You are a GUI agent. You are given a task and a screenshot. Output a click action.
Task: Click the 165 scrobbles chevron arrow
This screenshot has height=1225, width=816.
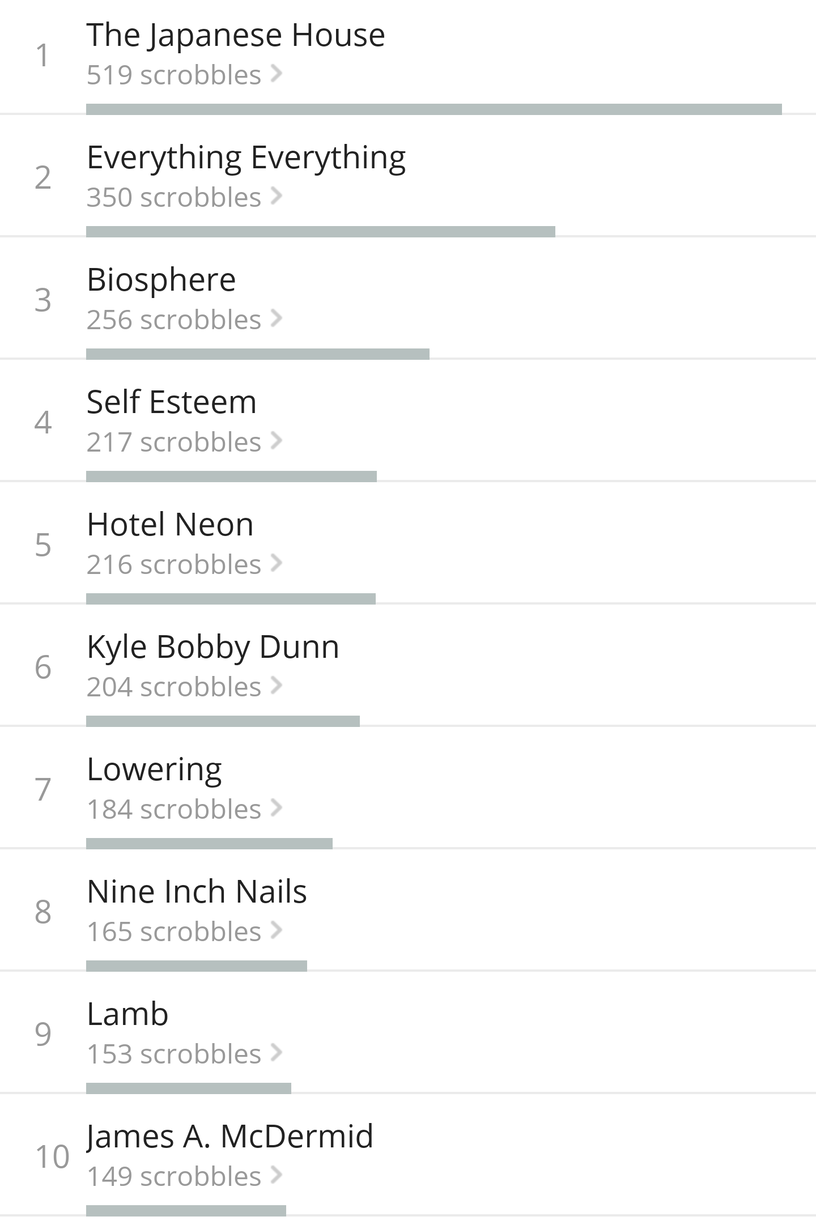(x=276, y=931)
